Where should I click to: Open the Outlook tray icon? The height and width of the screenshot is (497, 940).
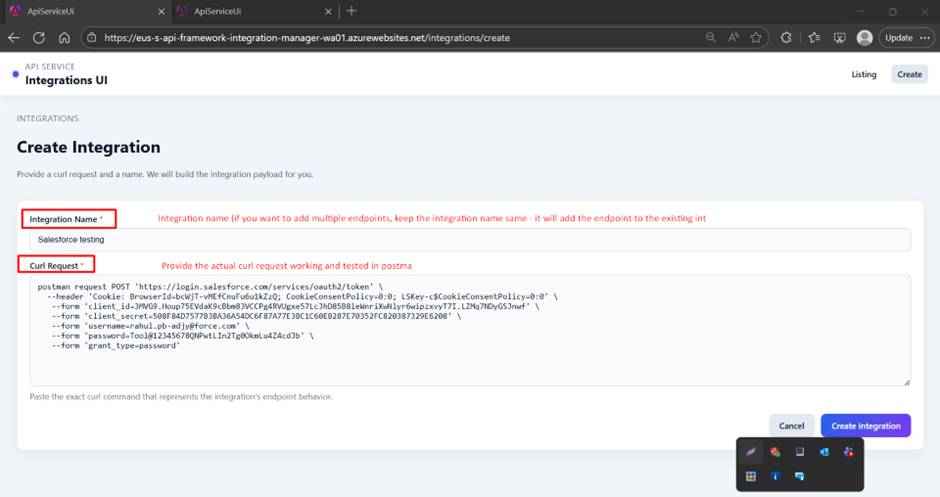tap(824, 452)
